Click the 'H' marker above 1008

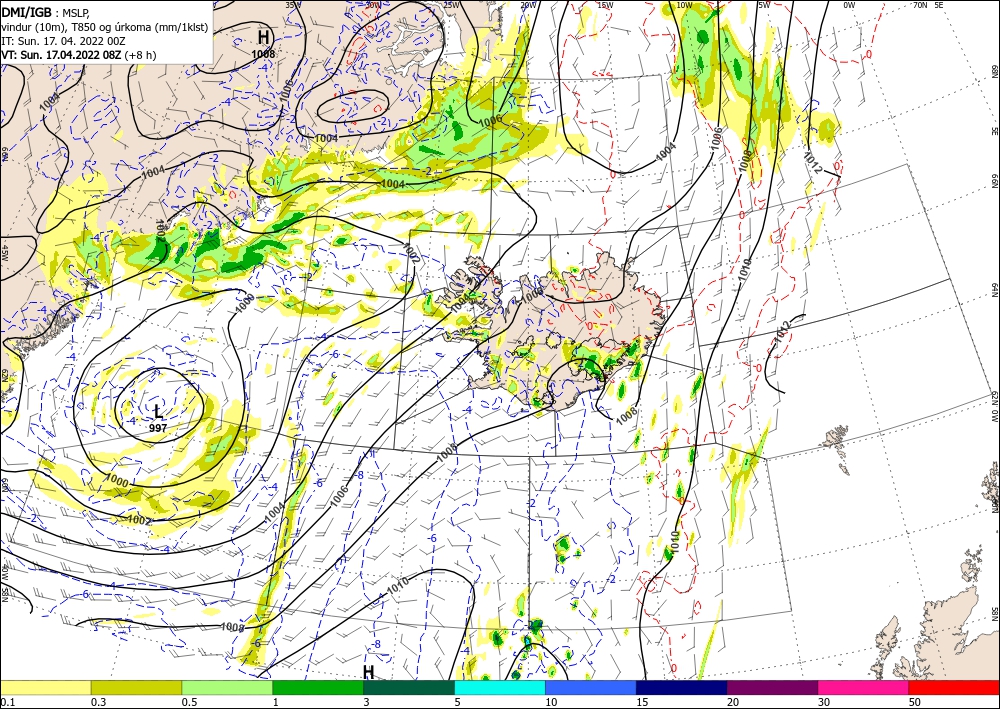pos(263,36)
